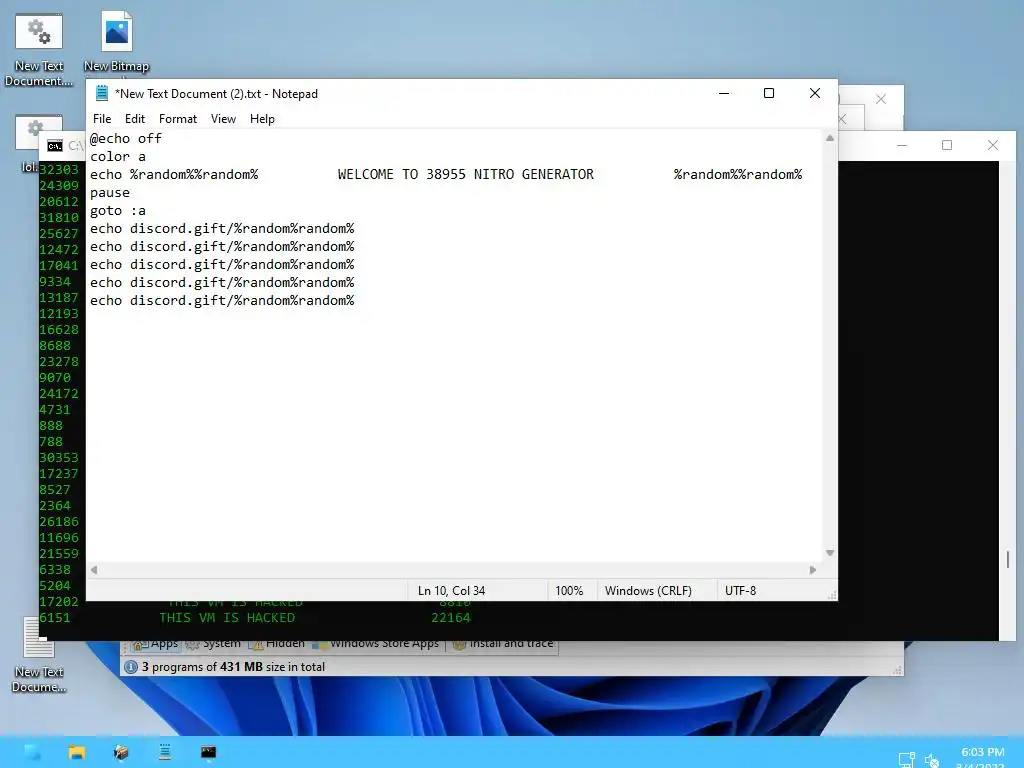Maximize the command prompt window

[x=947, y=145]
